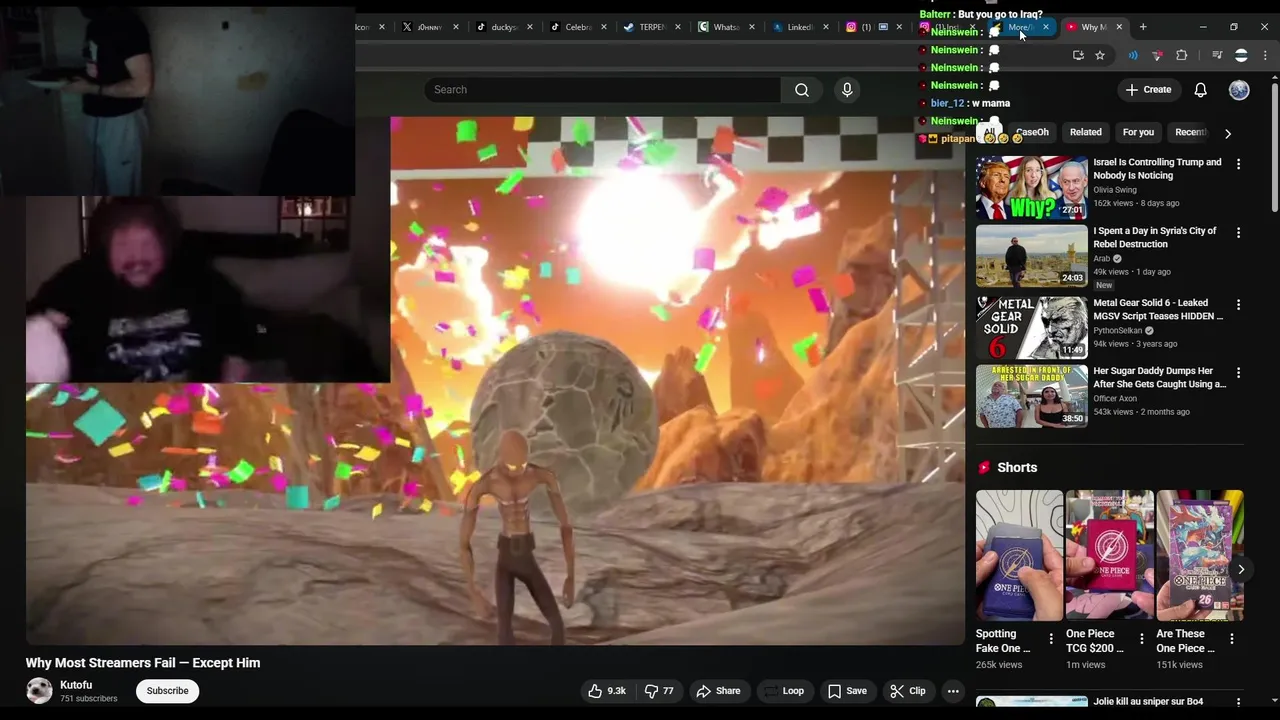Open options for Israel Is Controlling Trump video

[x=1238, y=164]
